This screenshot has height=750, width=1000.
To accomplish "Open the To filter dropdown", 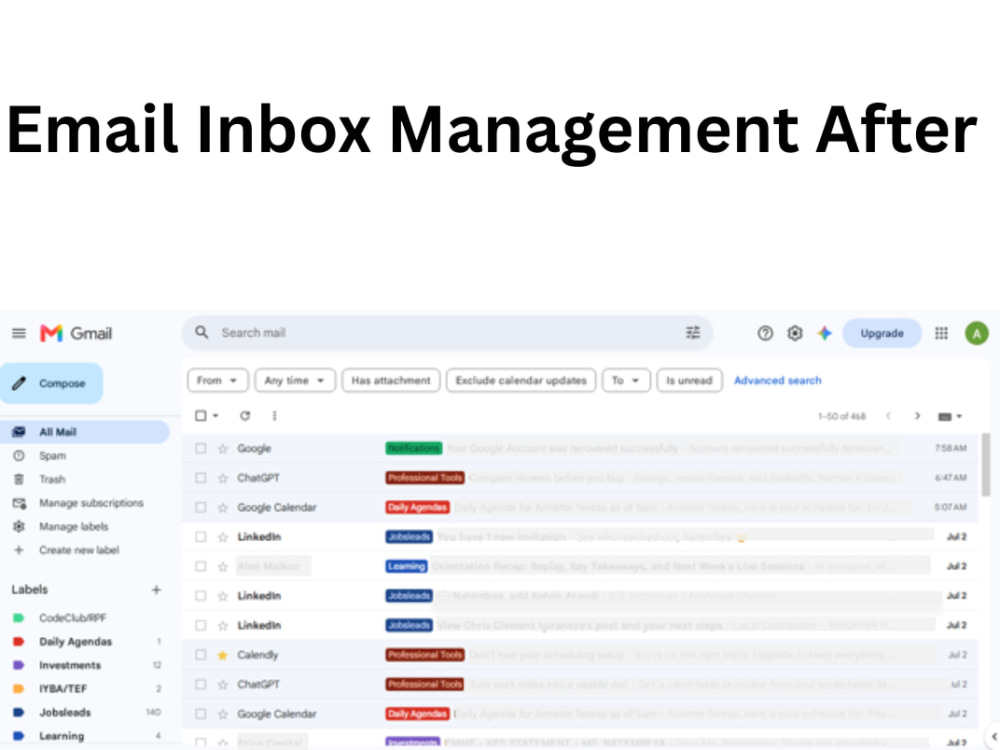I will pyautogui.click(x=626, y=381).
